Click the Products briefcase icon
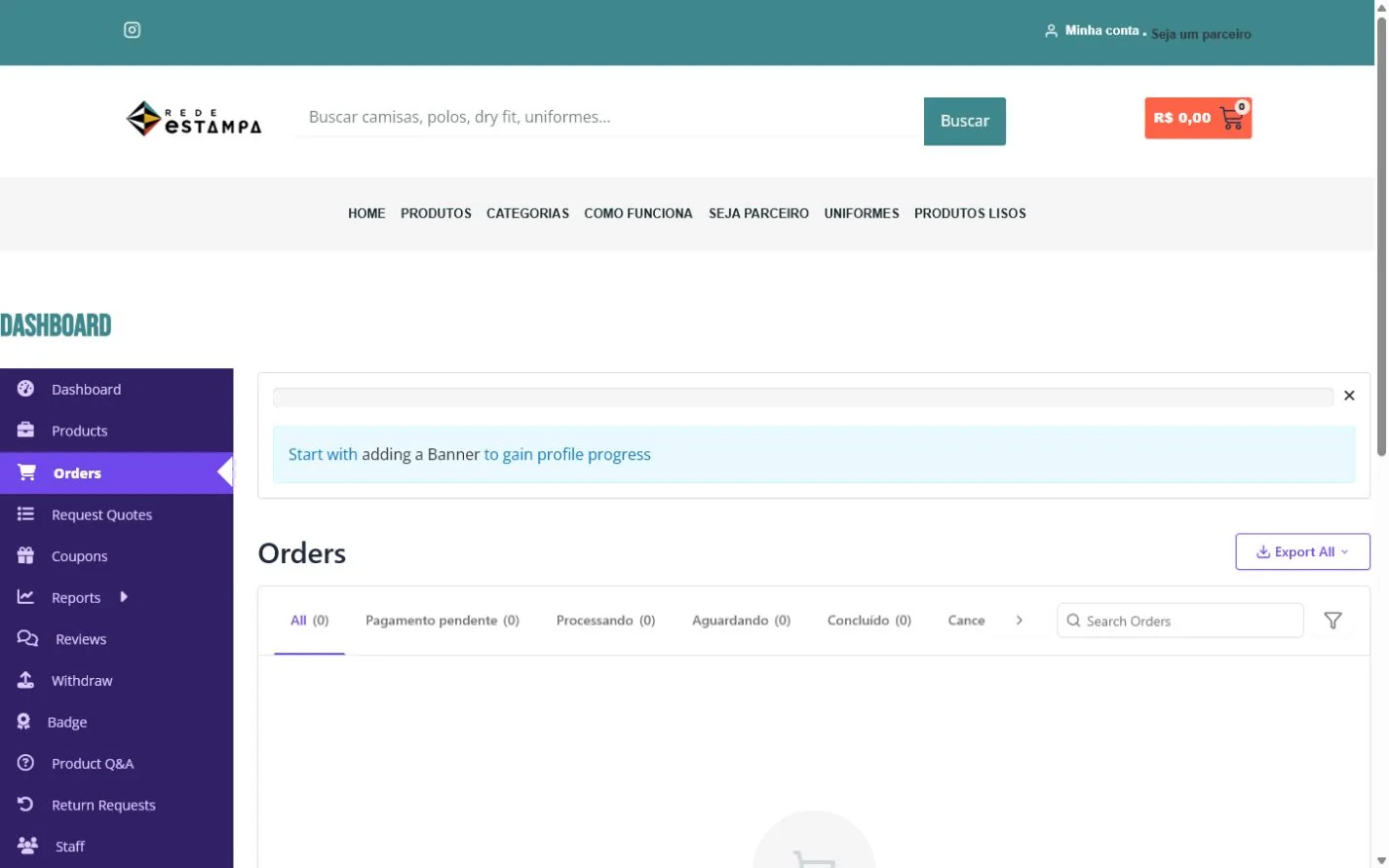The width and height of the screenshot is (1389, 868). 26,430
